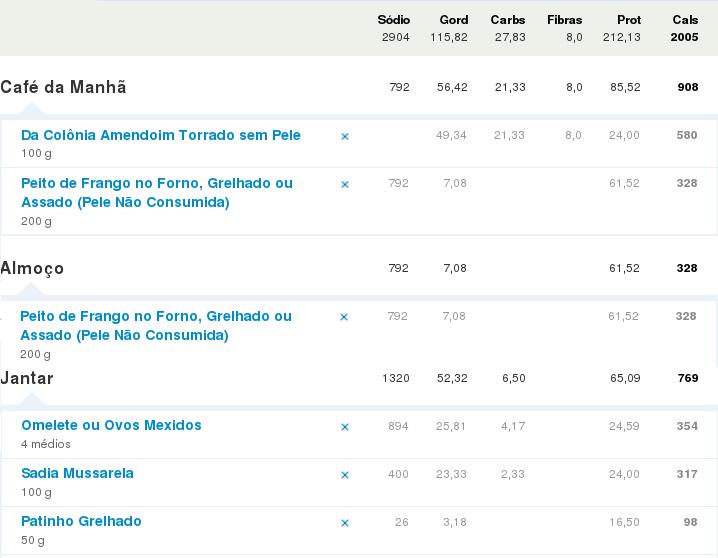Remove Sadia Mussarela with the x icon
Screen dimensions: 718x558
pyautogui.click(x=345, y=475)
